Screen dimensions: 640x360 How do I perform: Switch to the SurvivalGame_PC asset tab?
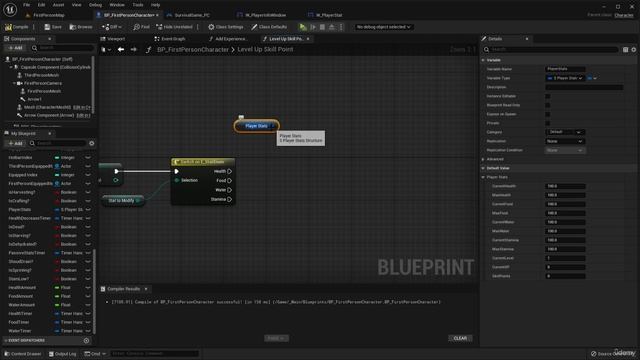point(188,15)
